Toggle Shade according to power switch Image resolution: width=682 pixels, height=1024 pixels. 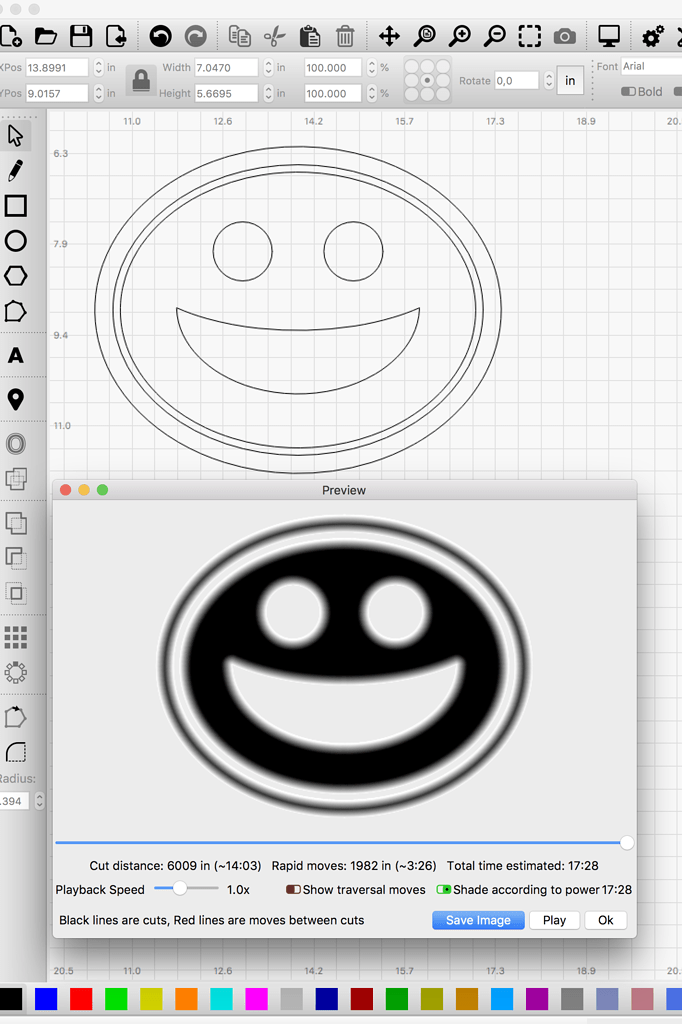tap(444, 889)
